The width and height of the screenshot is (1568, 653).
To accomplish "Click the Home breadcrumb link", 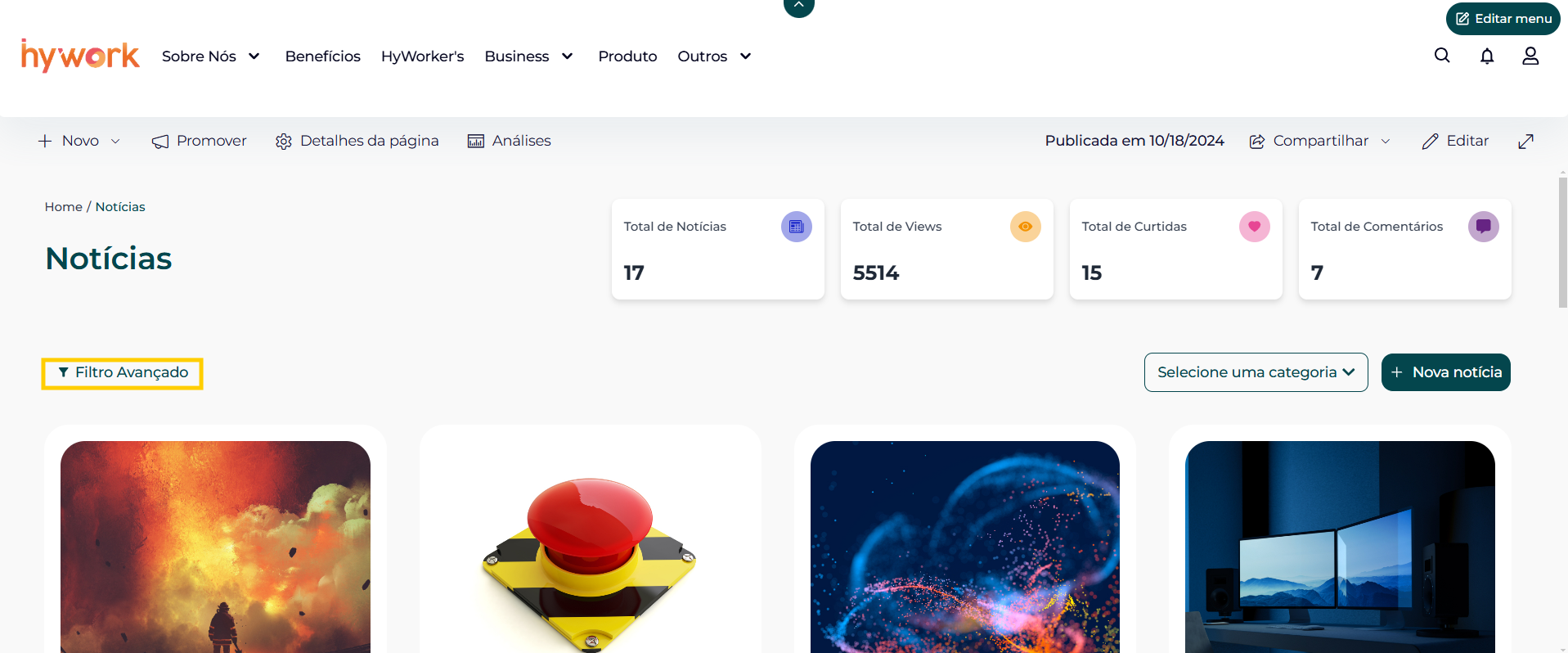I will (x=63, y=207).
